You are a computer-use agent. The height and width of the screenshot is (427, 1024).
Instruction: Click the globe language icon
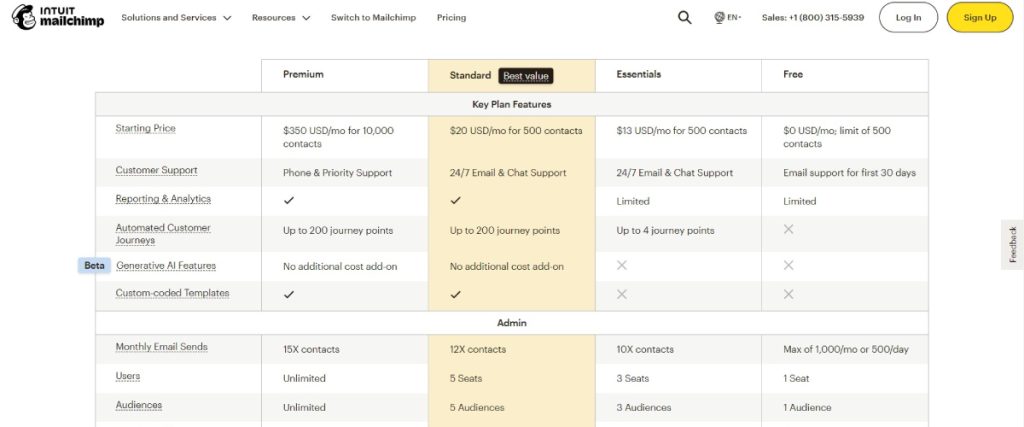pos(719,18)
